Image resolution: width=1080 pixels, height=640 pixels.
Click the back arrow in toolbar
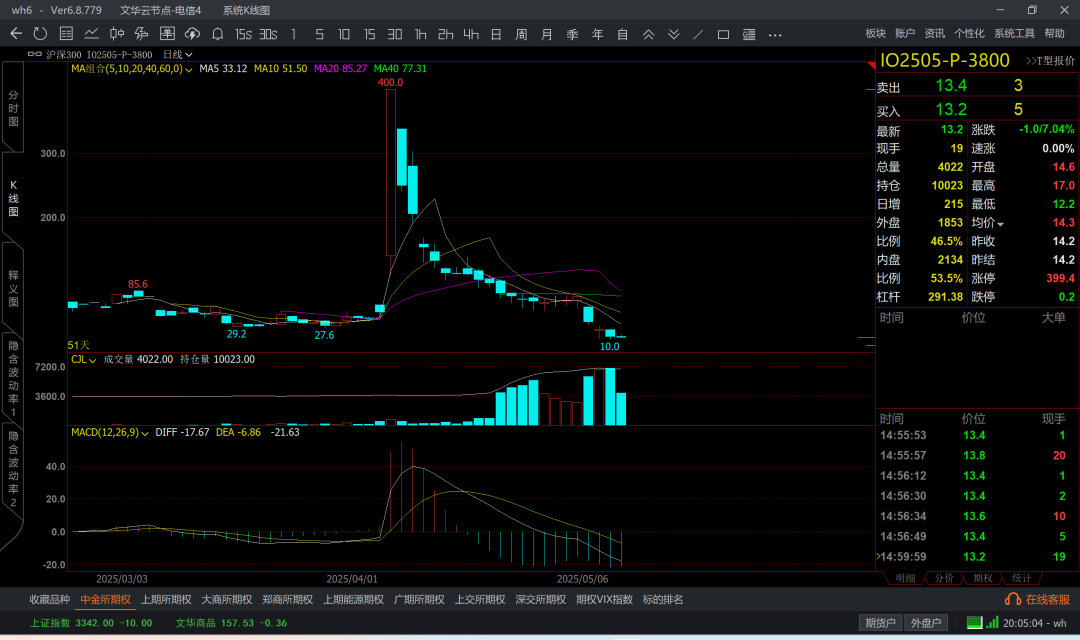(x=16, y=34)
